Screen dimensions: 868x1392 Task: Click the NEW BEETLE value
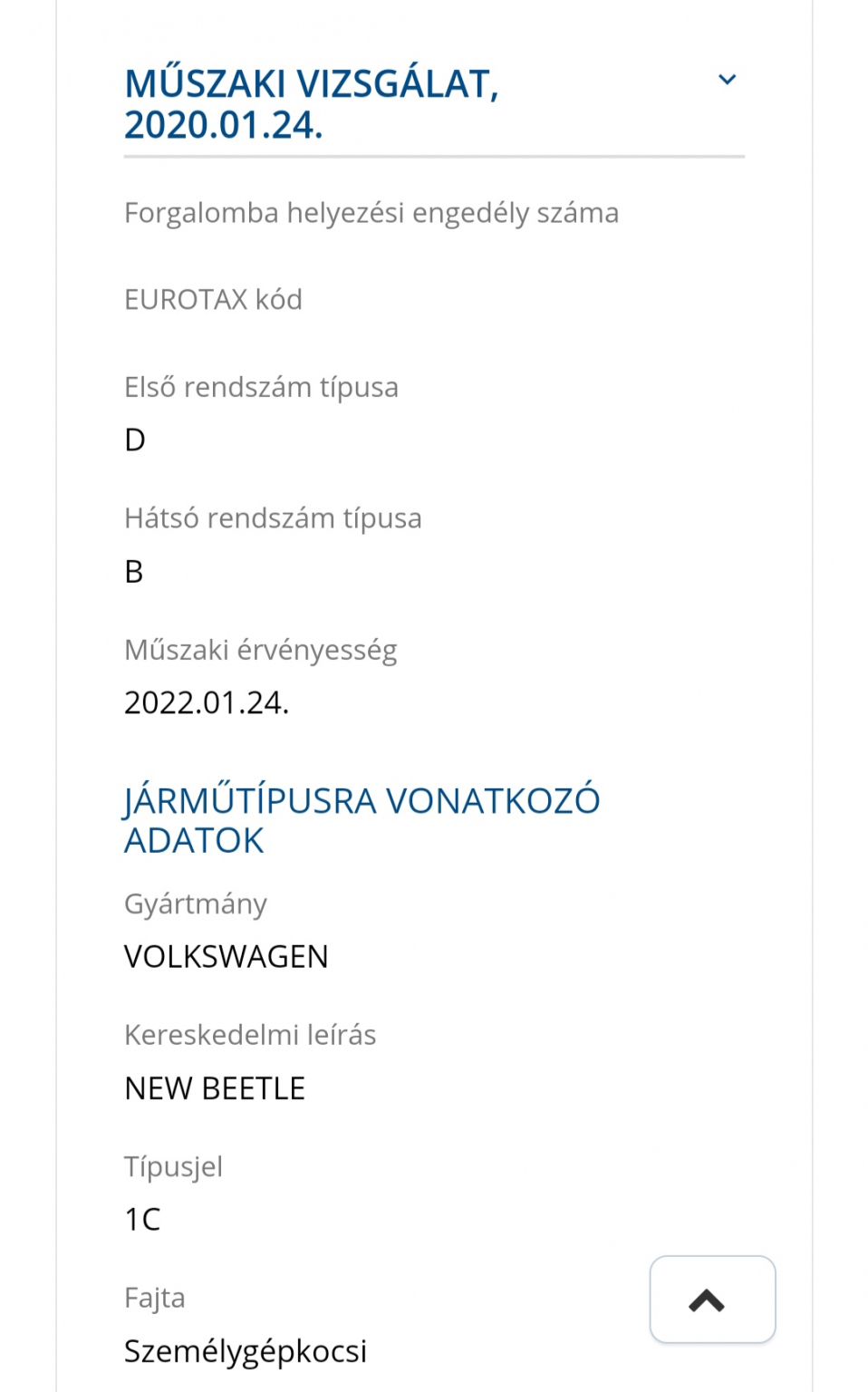click(x=215, y=1088)
